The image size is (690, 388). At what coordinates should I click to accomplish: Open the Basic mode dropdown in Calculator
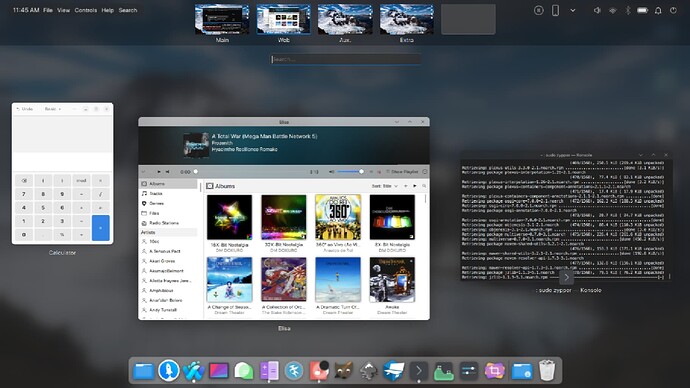(x=52, y=109)
